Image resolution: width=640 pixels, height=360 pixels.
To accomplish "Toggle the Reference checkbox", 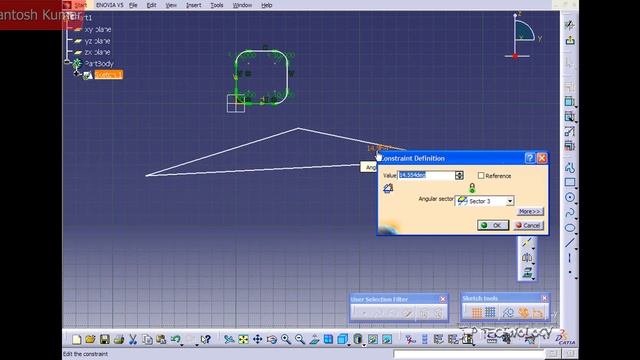I will pos(481,176).
